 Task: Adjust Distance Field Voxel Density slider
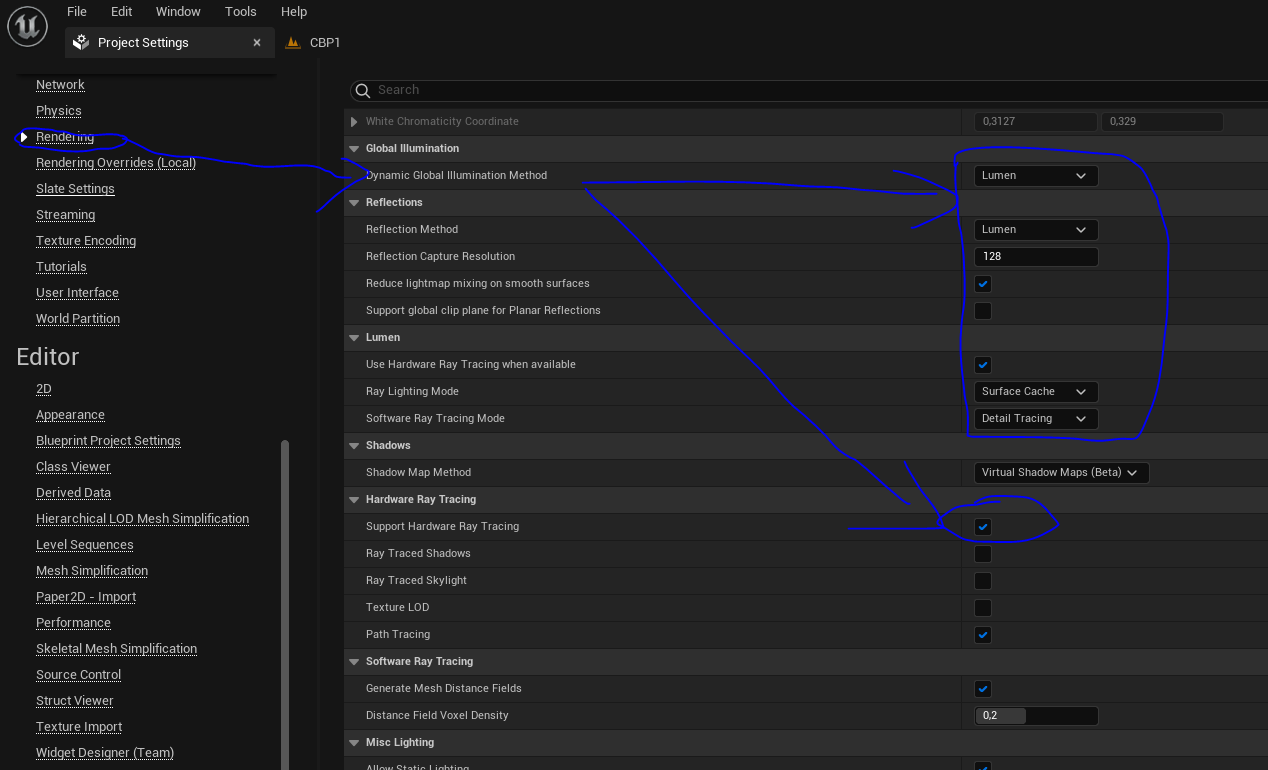1036,716
